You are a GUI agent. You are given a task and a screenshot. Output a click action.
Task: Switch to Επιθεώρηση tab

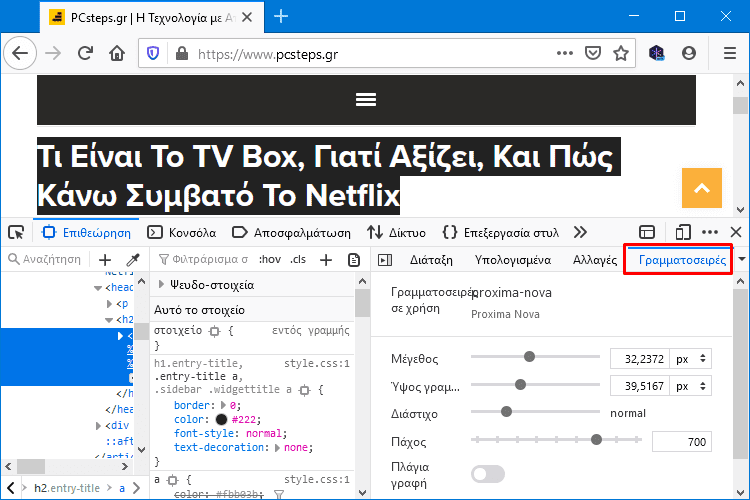tap(87, 233)
